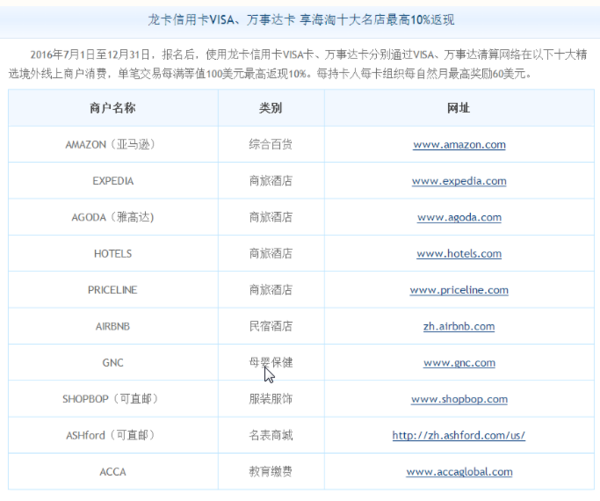Select the HOTELS merchant cell
The image size is (600, 501).
click(113, 254)
